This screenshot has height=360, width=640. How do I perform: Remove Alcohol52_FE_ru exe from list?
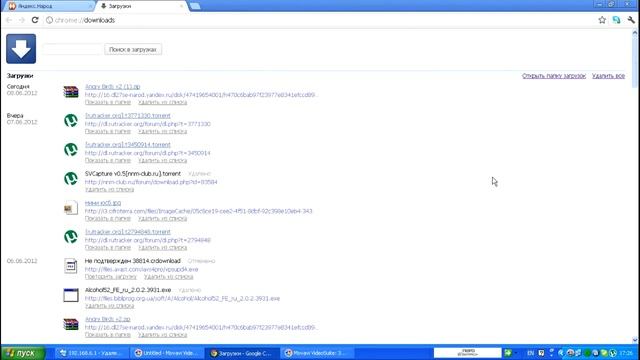[109, 305]
